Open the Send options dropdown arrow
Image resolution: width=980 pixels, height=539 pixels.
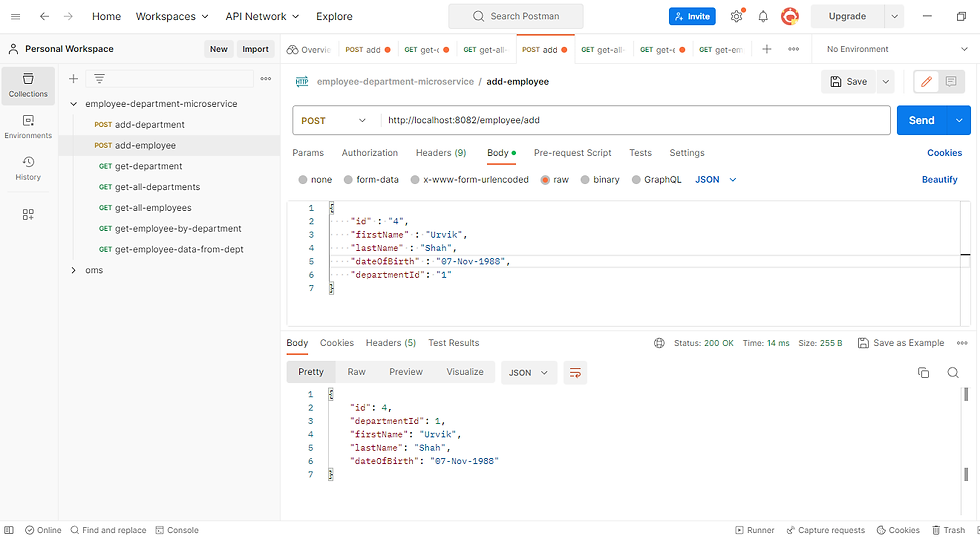(959, 121)
